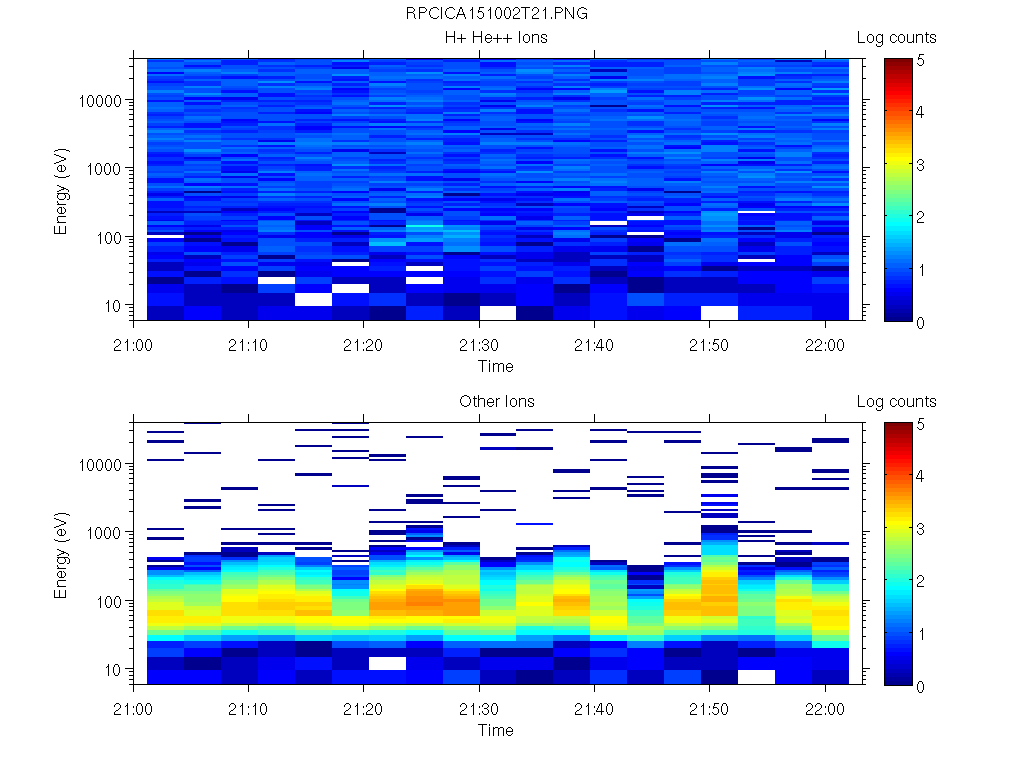
Task: Click the 10000 energy tick on H+ He++ plot
Action: pos(100,101)
